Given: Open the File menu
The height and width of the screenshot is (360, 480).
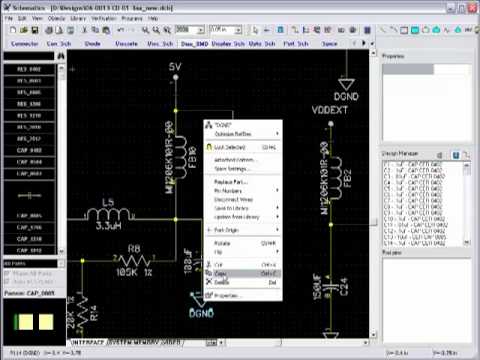Looking at the screenshot, I should (9, 18).
